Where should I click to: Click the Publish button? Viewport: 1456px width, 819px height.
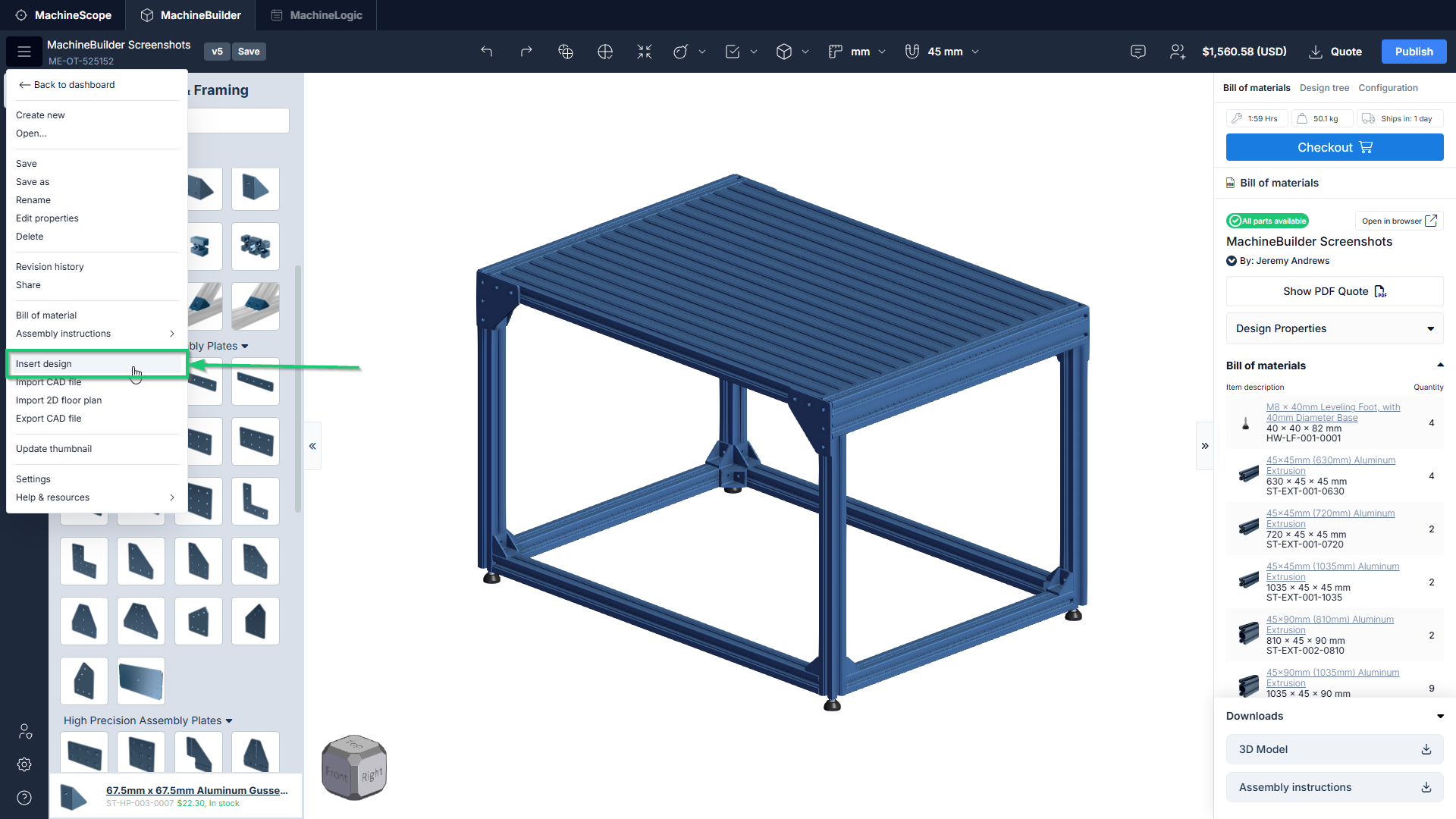(1414, 52)
